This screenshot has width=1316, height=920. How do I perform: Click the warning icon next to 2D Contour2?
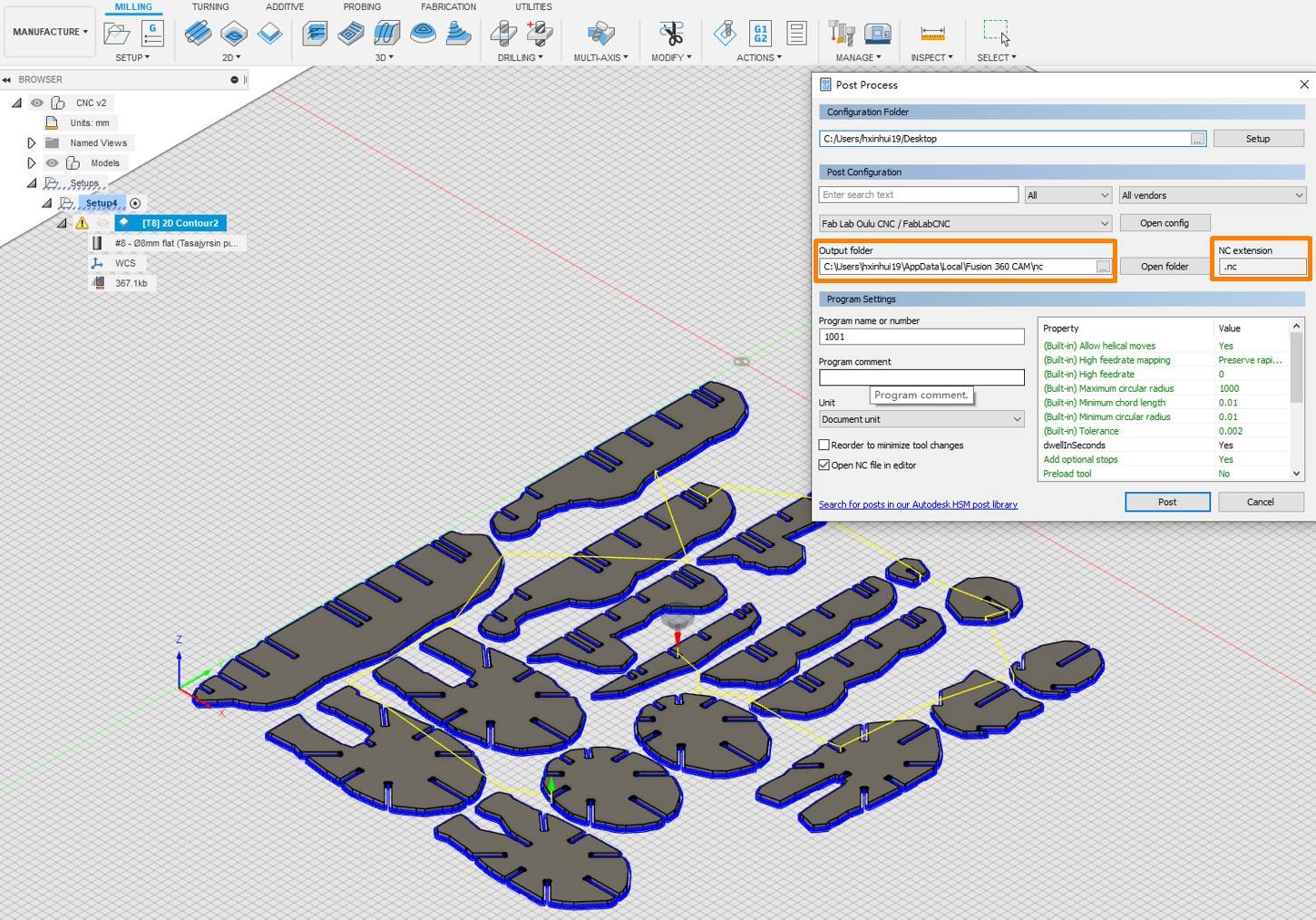(x=82, y=223)
